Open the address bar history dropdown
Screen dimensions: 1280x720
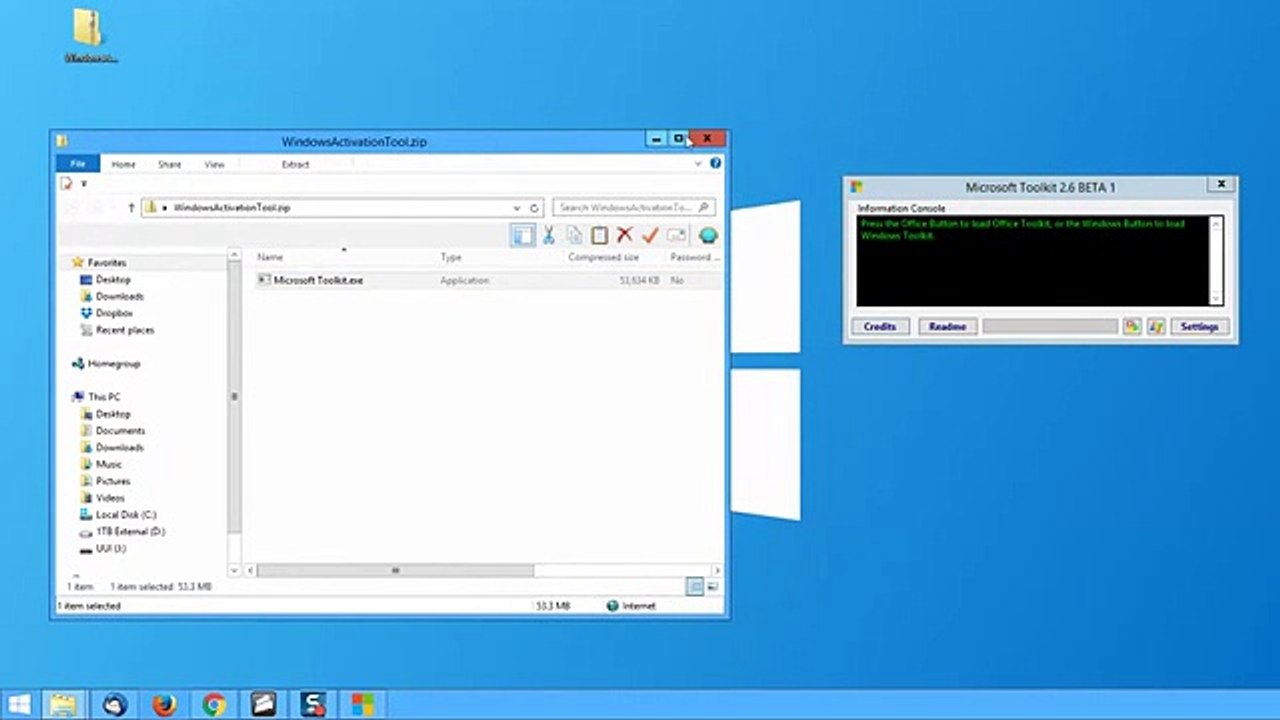pyautogui.click(x=517, y=208)
